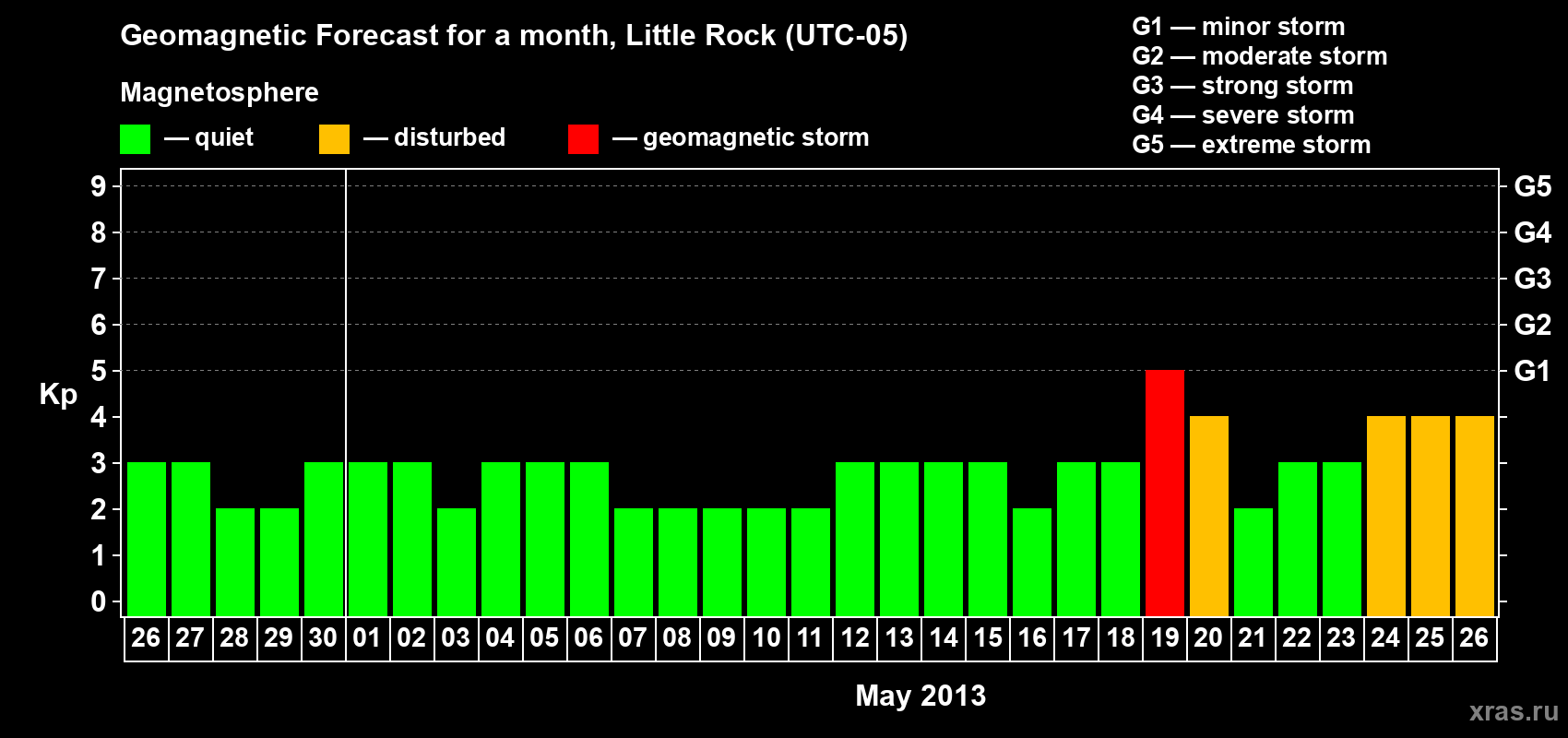
Task: Click the Kp axis value 0
Action: 99,601
